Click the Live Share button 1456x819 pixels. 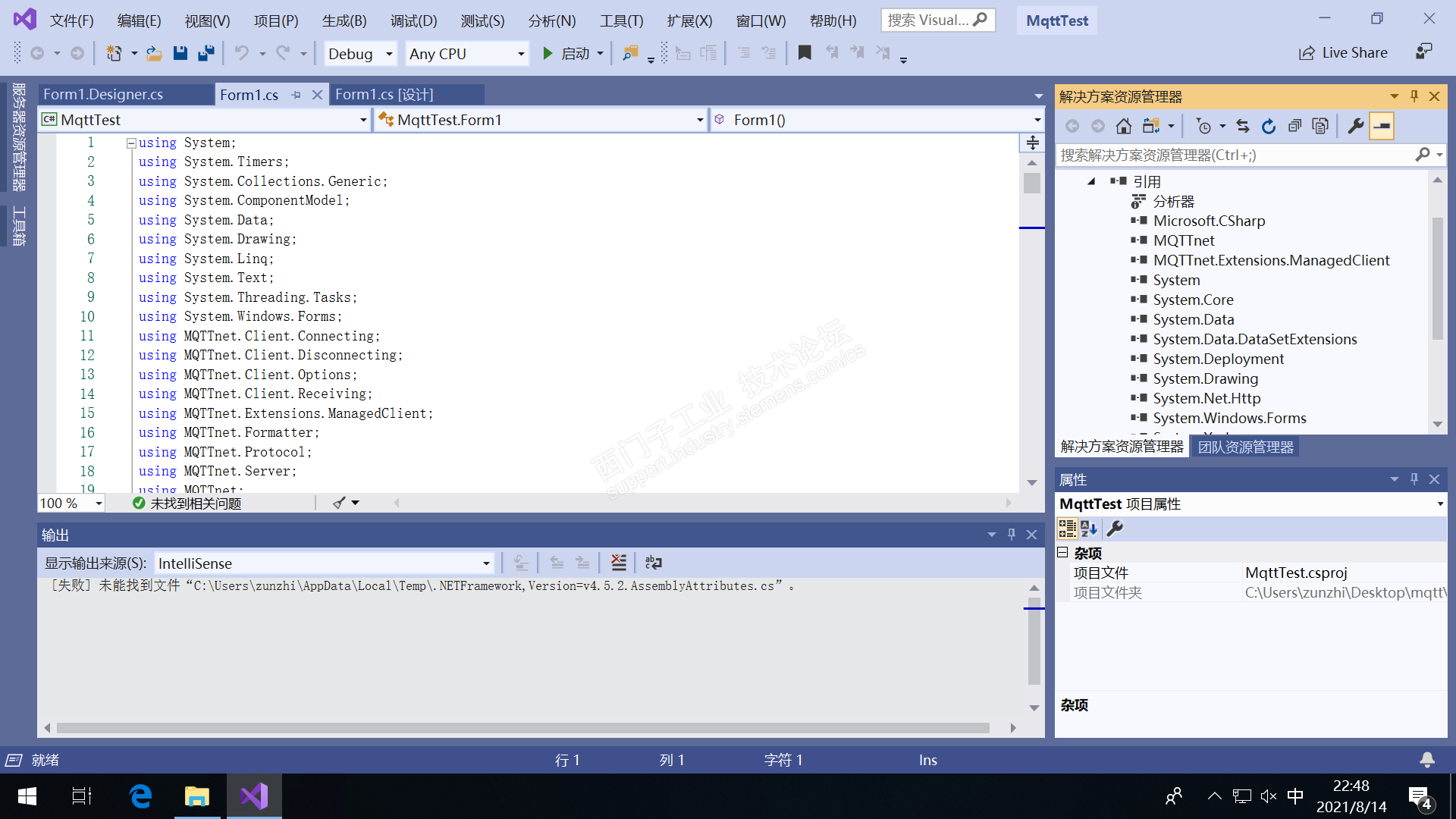click(1343, 53)
